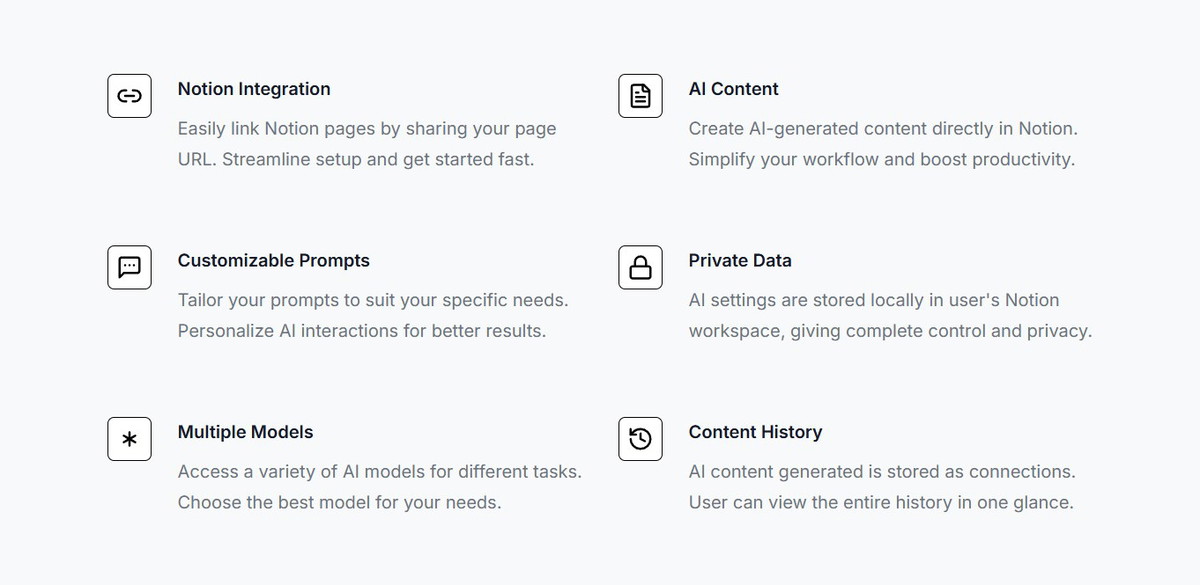Select the Notion Integration heading
This screenshot has height=585, width=1200.
254,89
